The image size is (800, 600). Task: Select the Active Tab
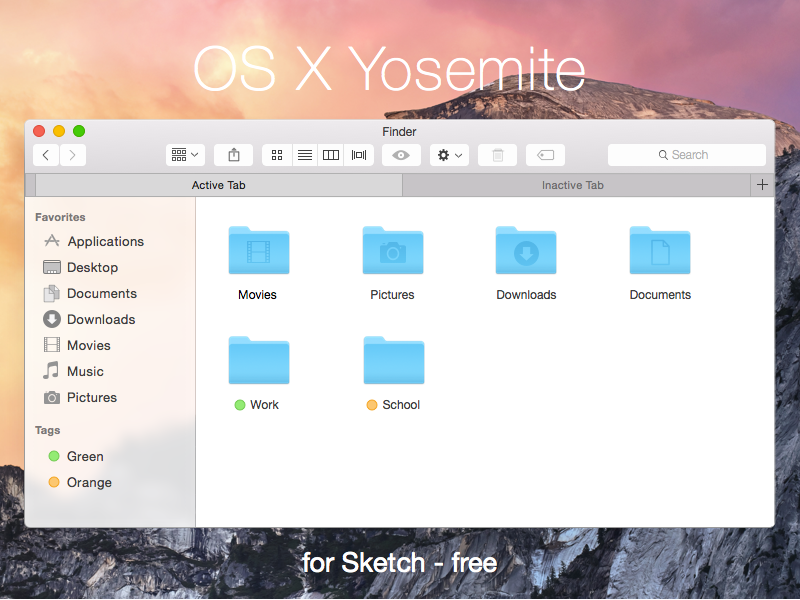pos(219,185)
